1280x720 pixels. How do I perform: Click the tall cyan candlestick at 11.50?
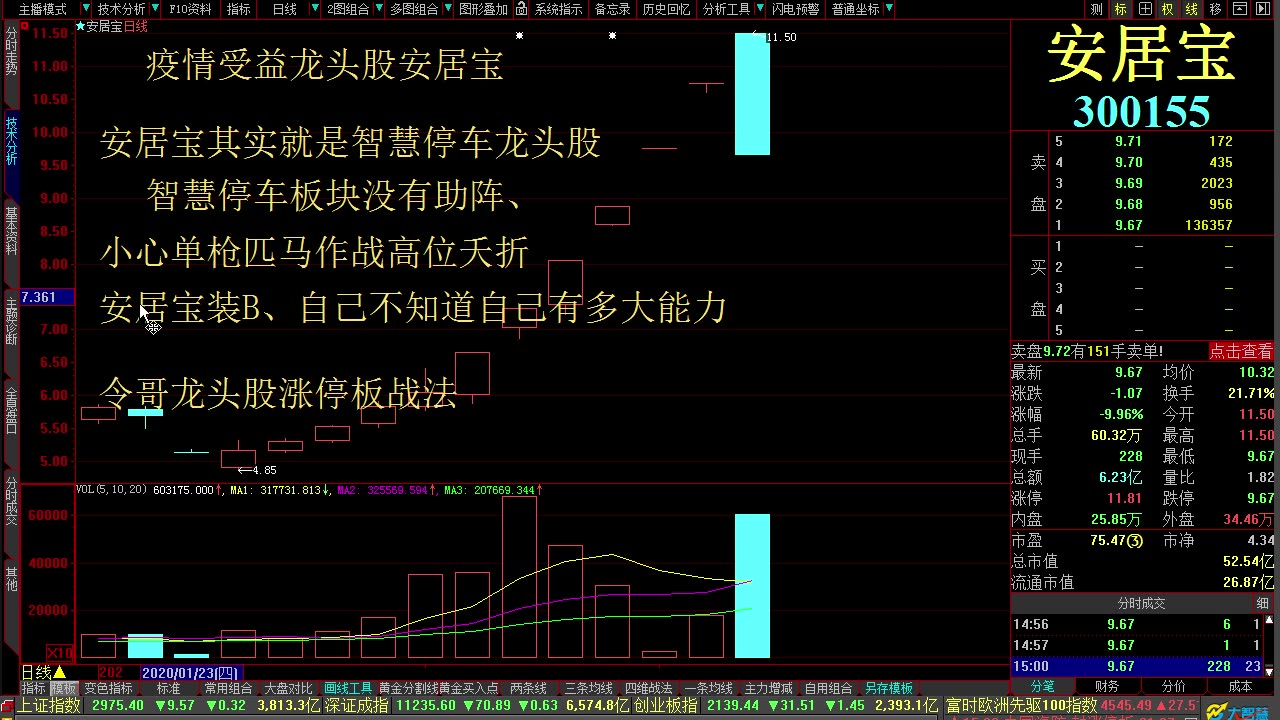(x=752, y=94)
